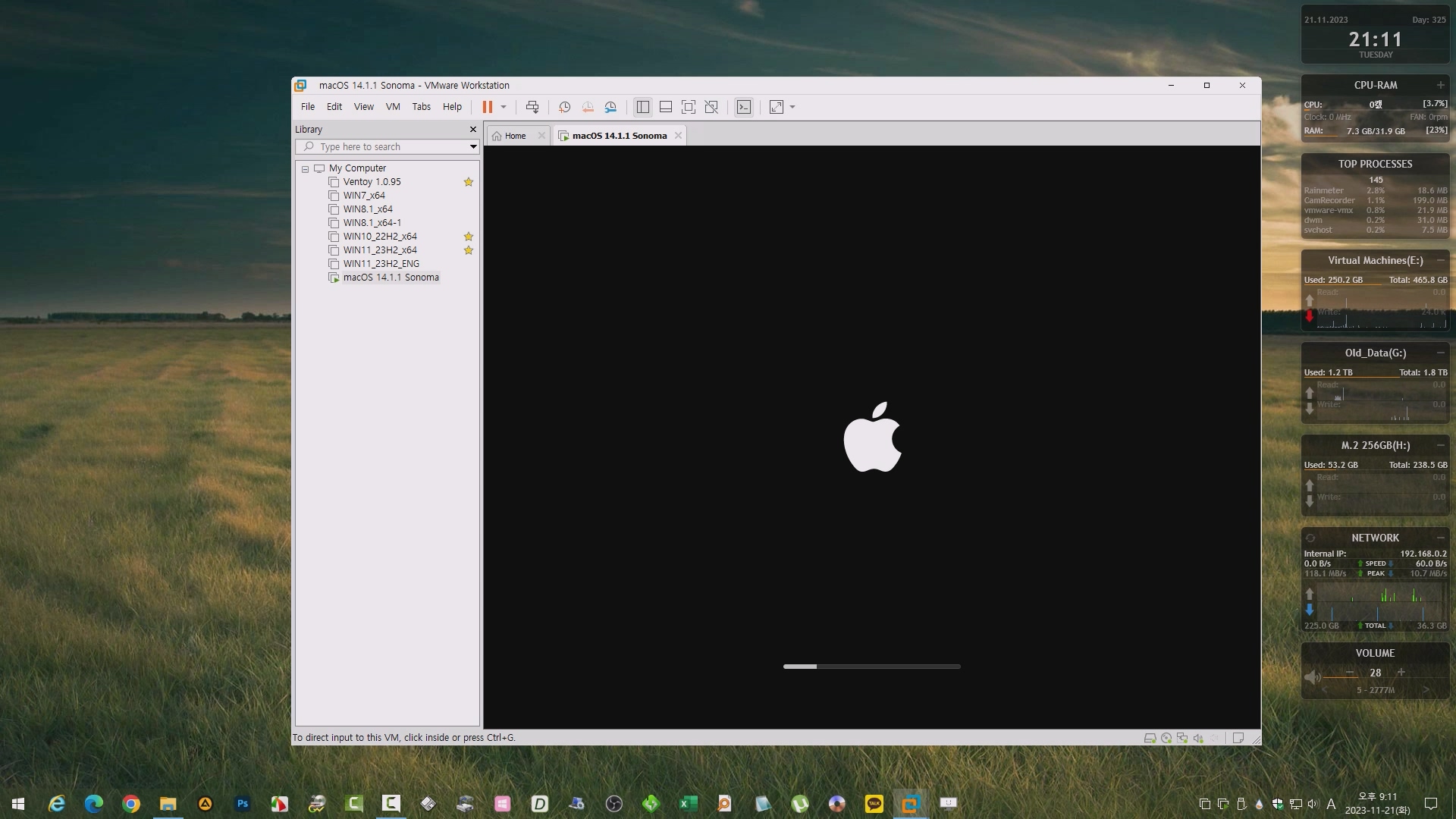Screen dimensions: 1456x819
Task: Select the WIN7_x64 VM
Action: pos(364,196)
